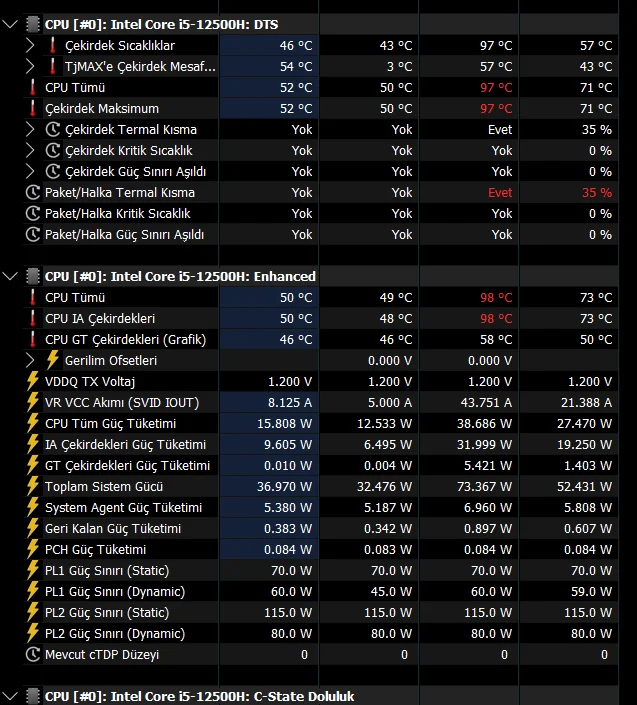
Task: Click the 59.0 W average PL1 Dynamic value
Action: pyautogui.click(x=592, y=592)
